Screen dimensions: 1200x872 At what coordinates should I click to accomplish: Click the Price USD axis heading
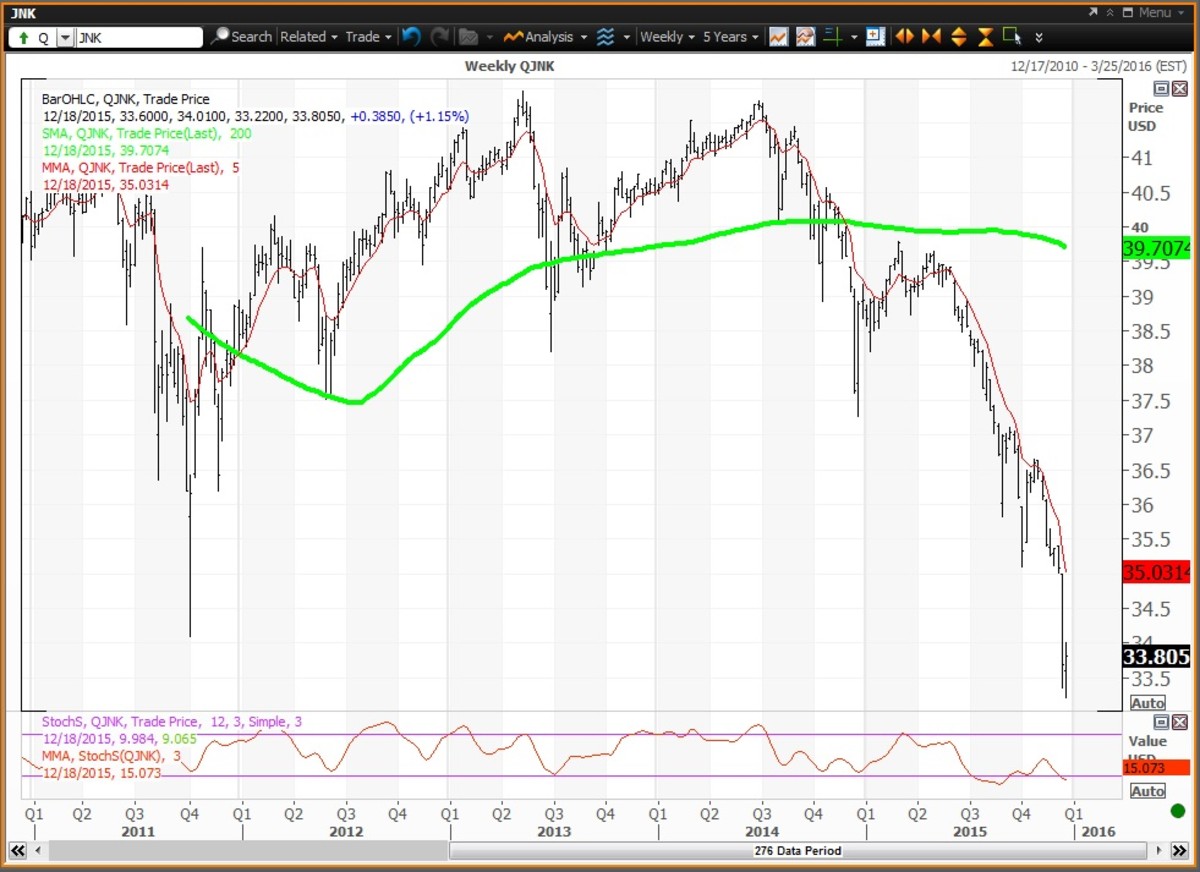point(1145,116)
